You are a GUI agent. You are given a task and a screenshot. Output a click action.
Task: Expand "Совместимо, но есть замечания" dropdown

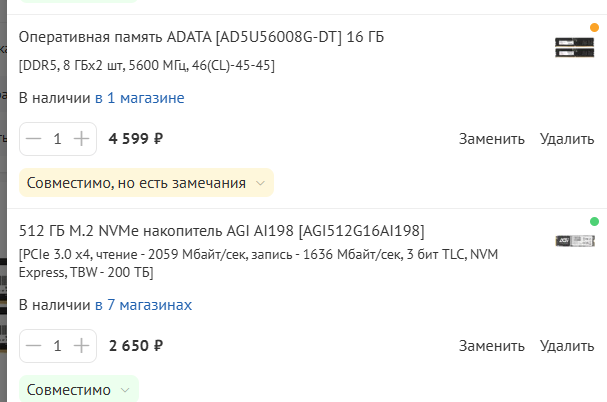[146, 183]
